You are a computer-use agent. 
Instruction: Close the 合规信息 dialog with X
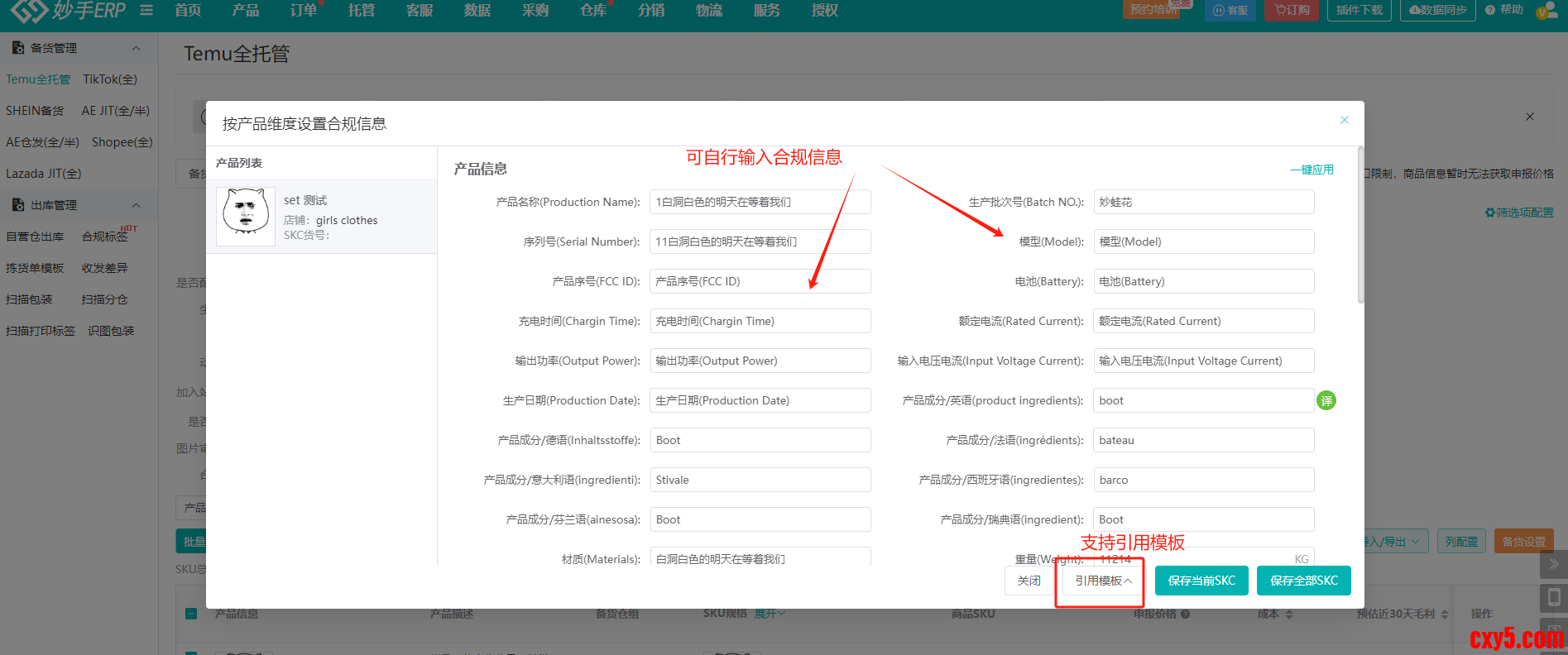[1345, 120]
